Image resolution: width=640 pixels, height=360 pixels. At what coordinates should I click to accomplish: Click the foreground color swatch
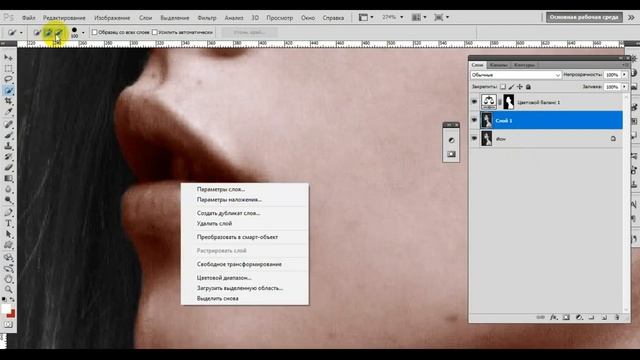(x=6, y=309)
